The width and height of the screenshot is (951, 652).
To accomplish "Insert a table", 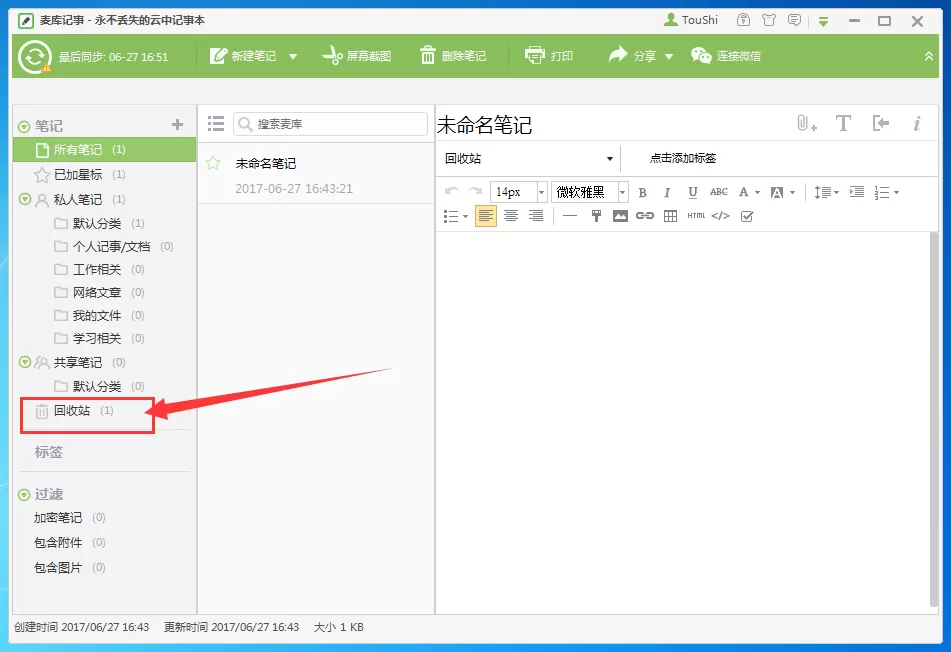I will [670, 216].
